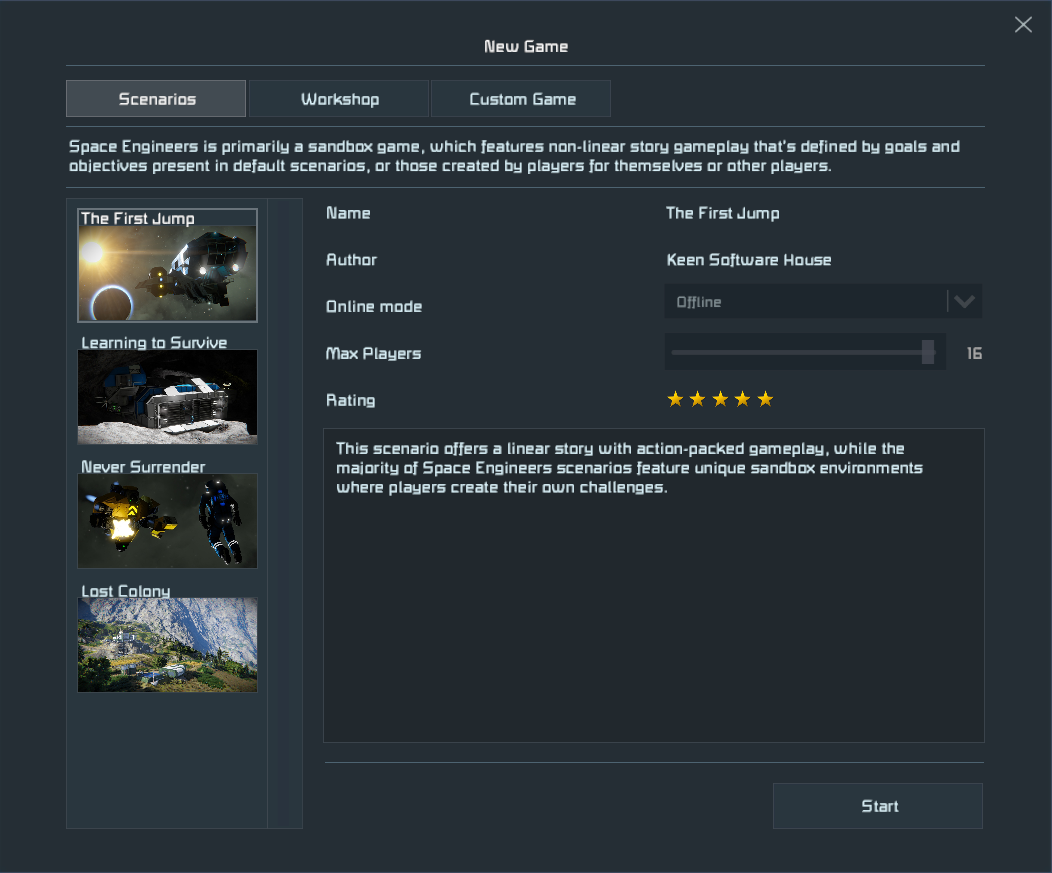Click the 'Max Players' label

373,354
